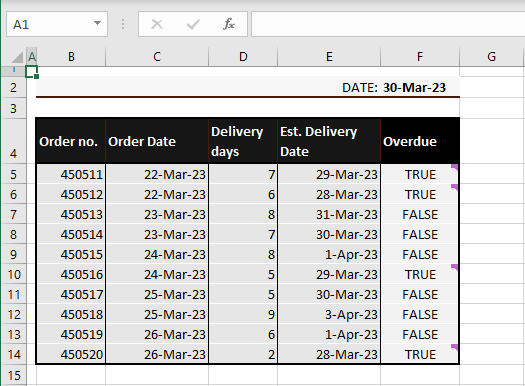Screen dimensions: 525x386
Task: Click order date of order 450519
Action: click(x=157, y=334)
